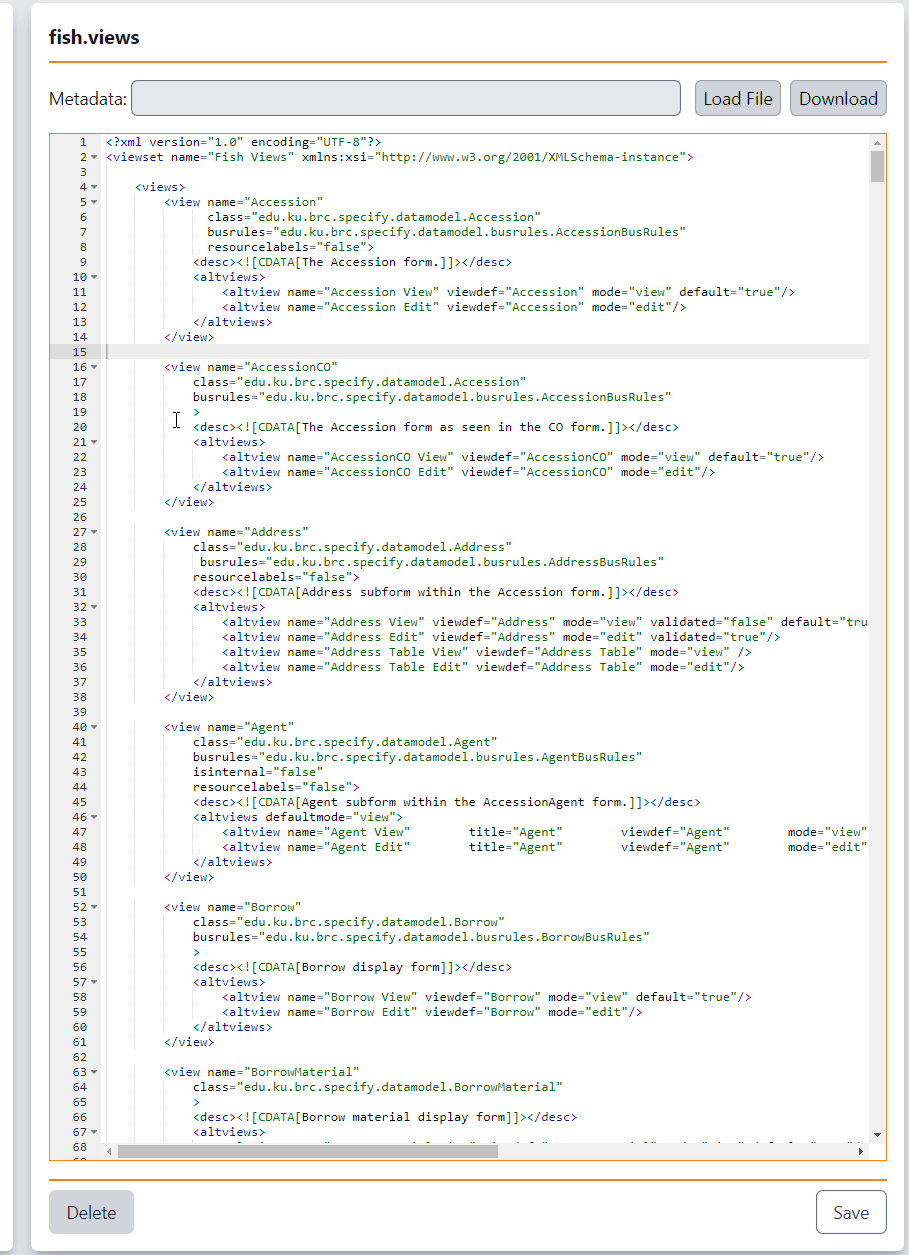Click 'isinternal' attribute on line 43

point(229,772)
